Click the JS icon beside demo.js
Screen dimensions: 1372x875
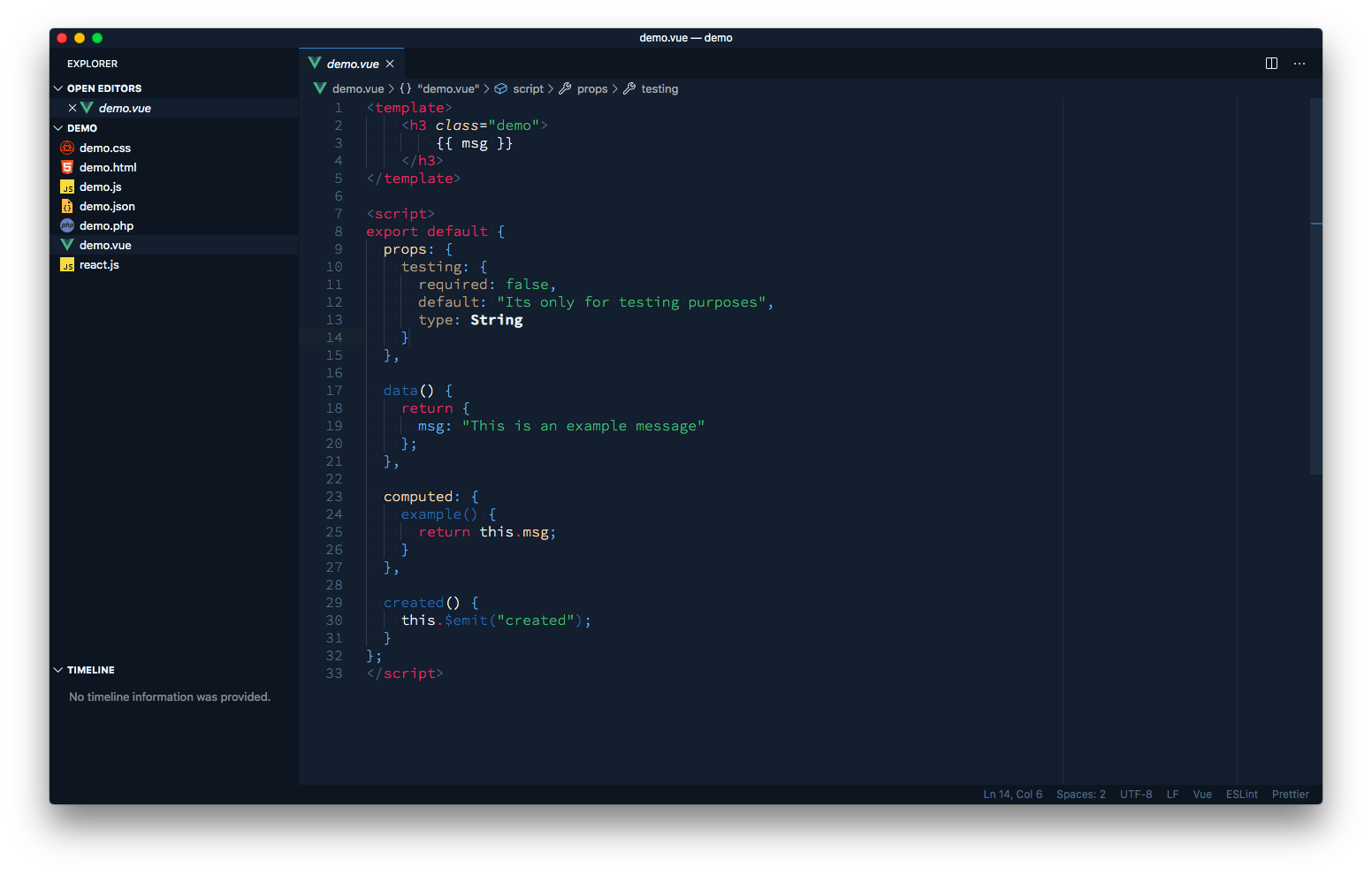click(67, 186)
